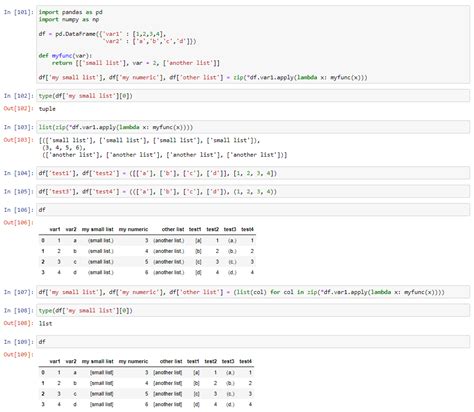Click row index 1 in Out[109] table

click(43, 383)
